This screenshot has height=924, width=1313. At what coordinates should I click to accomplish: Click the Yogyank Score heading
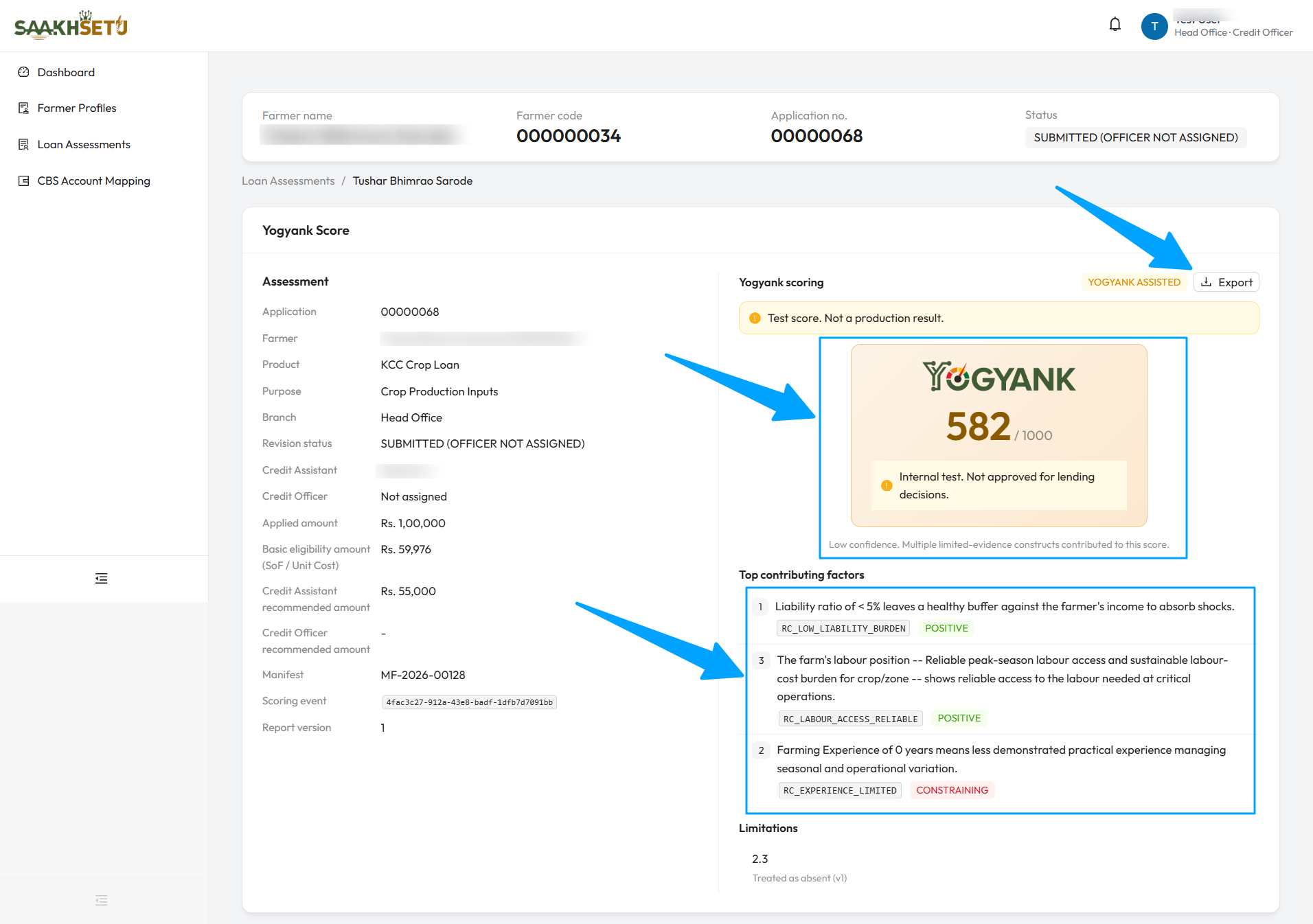pos(306,230)
